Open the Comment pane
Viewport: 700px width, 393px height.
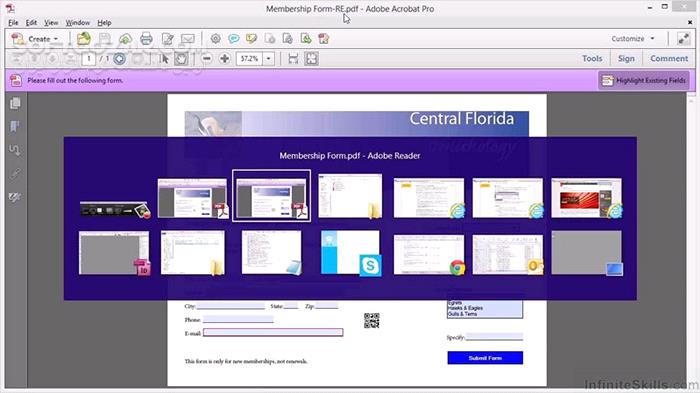point(669,59)
